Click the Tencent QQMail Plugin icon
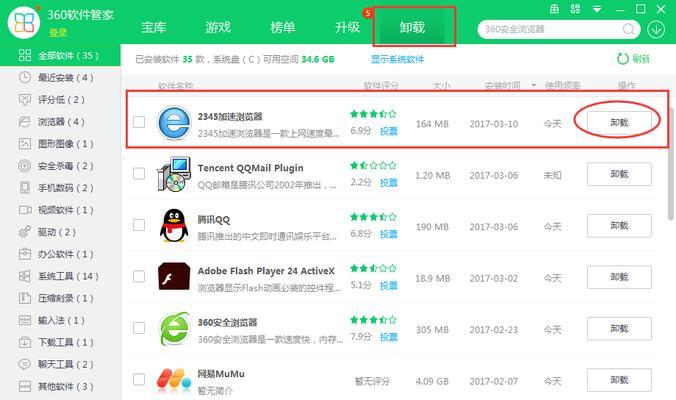Viewport: 676px width, 400px height. (174, 174)
